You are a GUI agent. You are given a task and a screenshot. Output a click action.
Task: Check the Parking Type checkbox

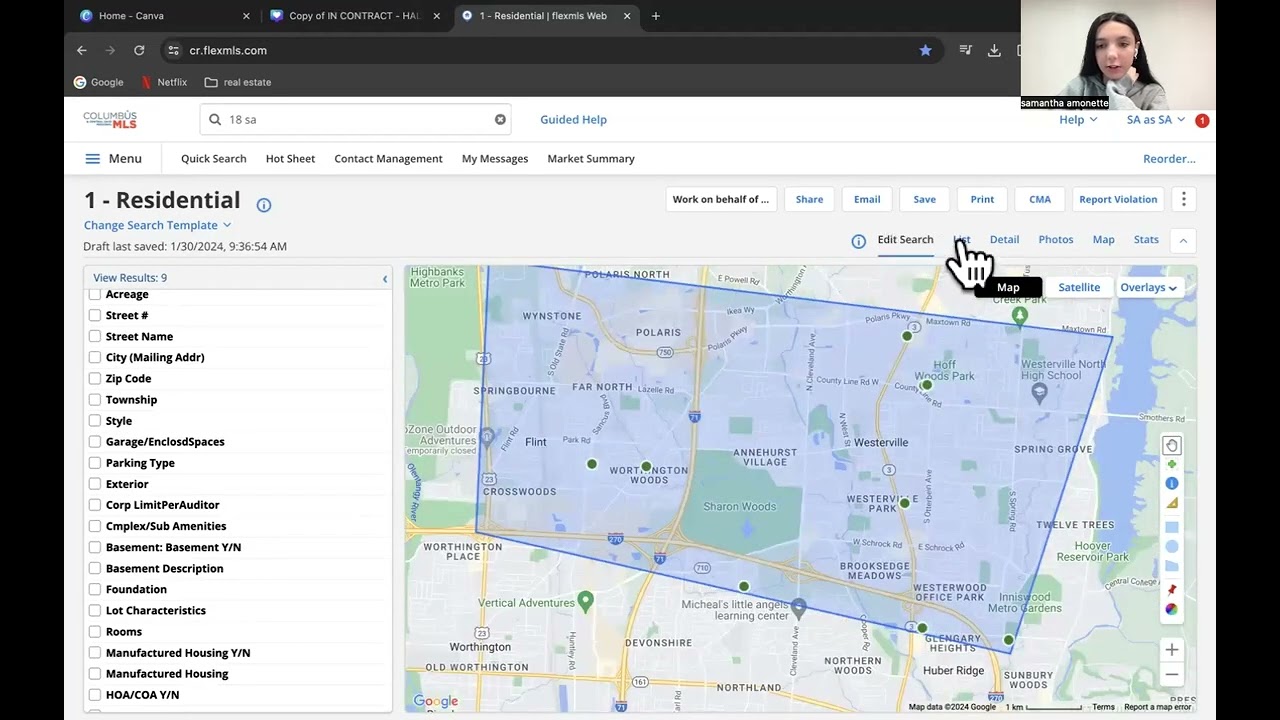pyautogui.click(x=95, y=463)
